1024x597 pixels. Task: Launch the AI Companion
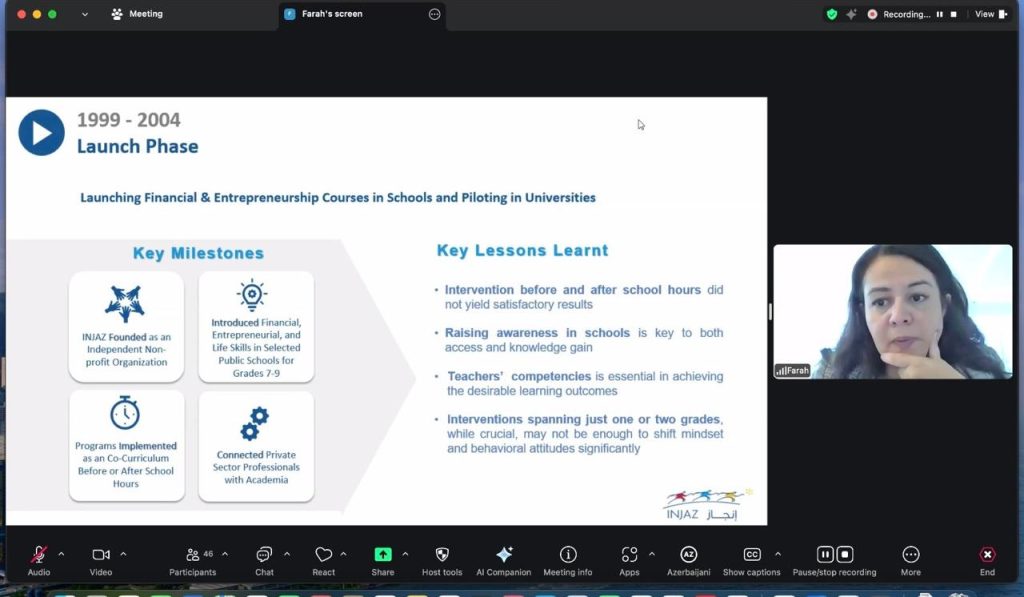click(x=504, y=555)
